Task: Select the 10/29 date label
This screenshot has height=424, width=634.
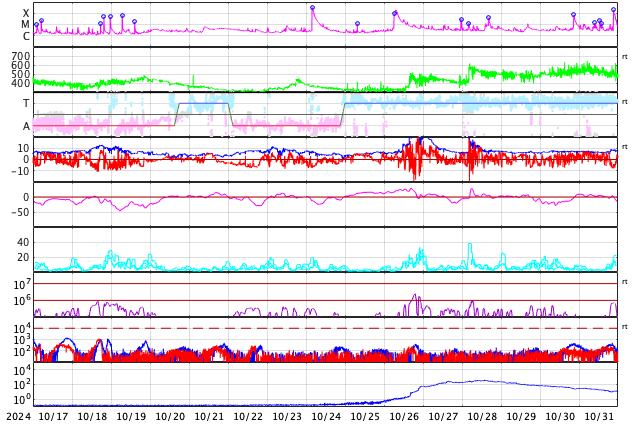Action: tap(521, 416)
